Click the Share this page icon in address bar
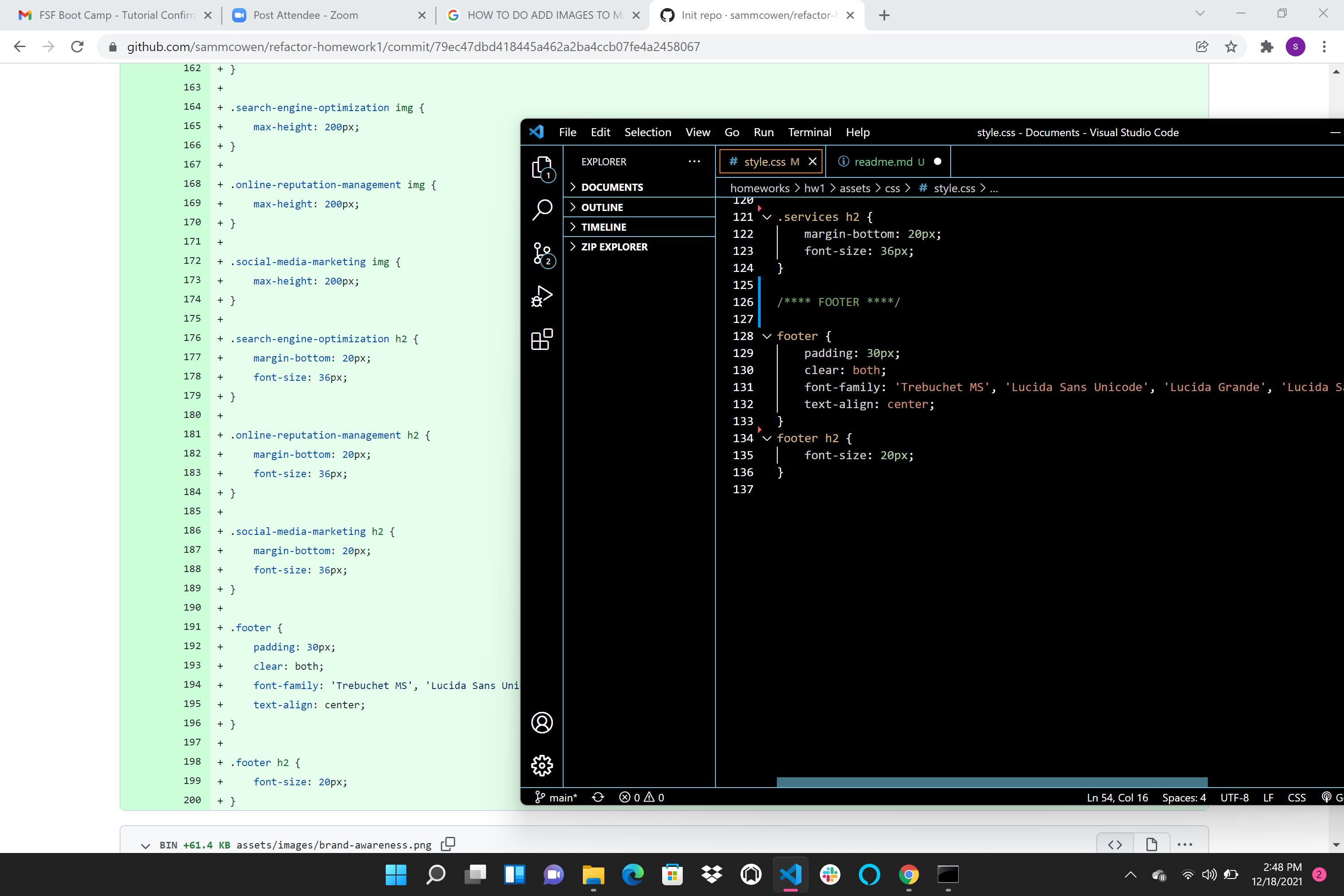Image resolution: width=1344 pixels, height=896 pixels. coord(1202,47)
